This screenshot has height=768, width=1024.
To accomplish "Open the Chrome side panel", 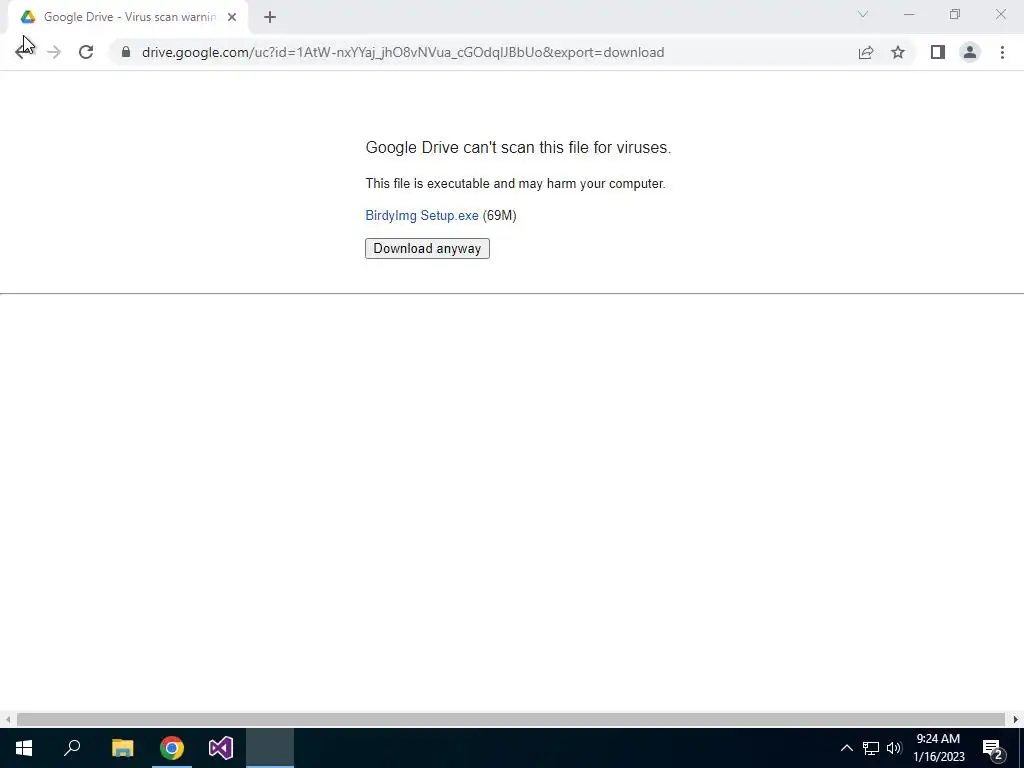I will [x=938, y=52].
